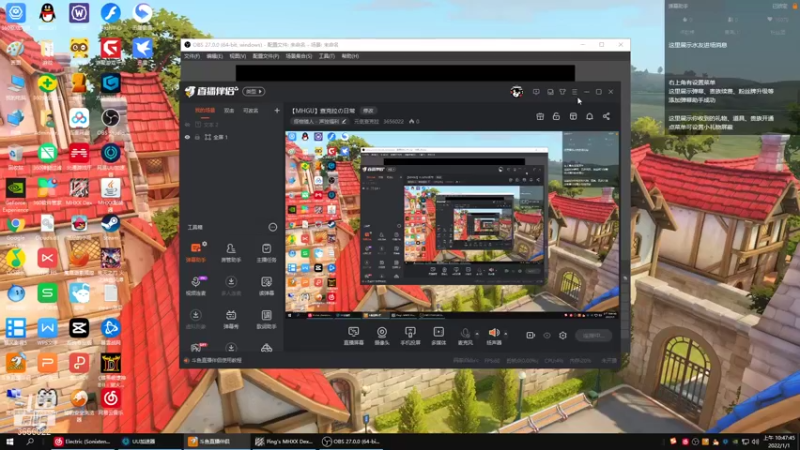Viewport: 800px width, 450px height.
Task: Click the 修改 button beside stream title
Action: tap(368, 111)
